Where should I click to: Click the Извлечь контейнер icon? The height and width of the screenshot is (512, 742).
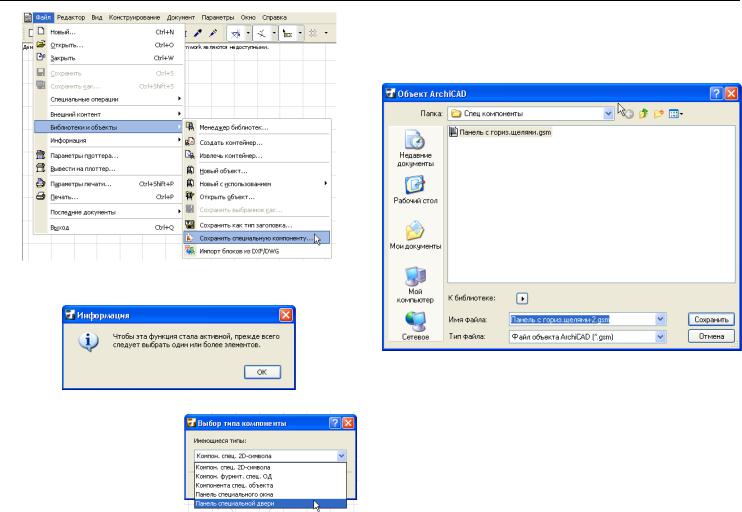pyautogui.click(x=190, y=155)
